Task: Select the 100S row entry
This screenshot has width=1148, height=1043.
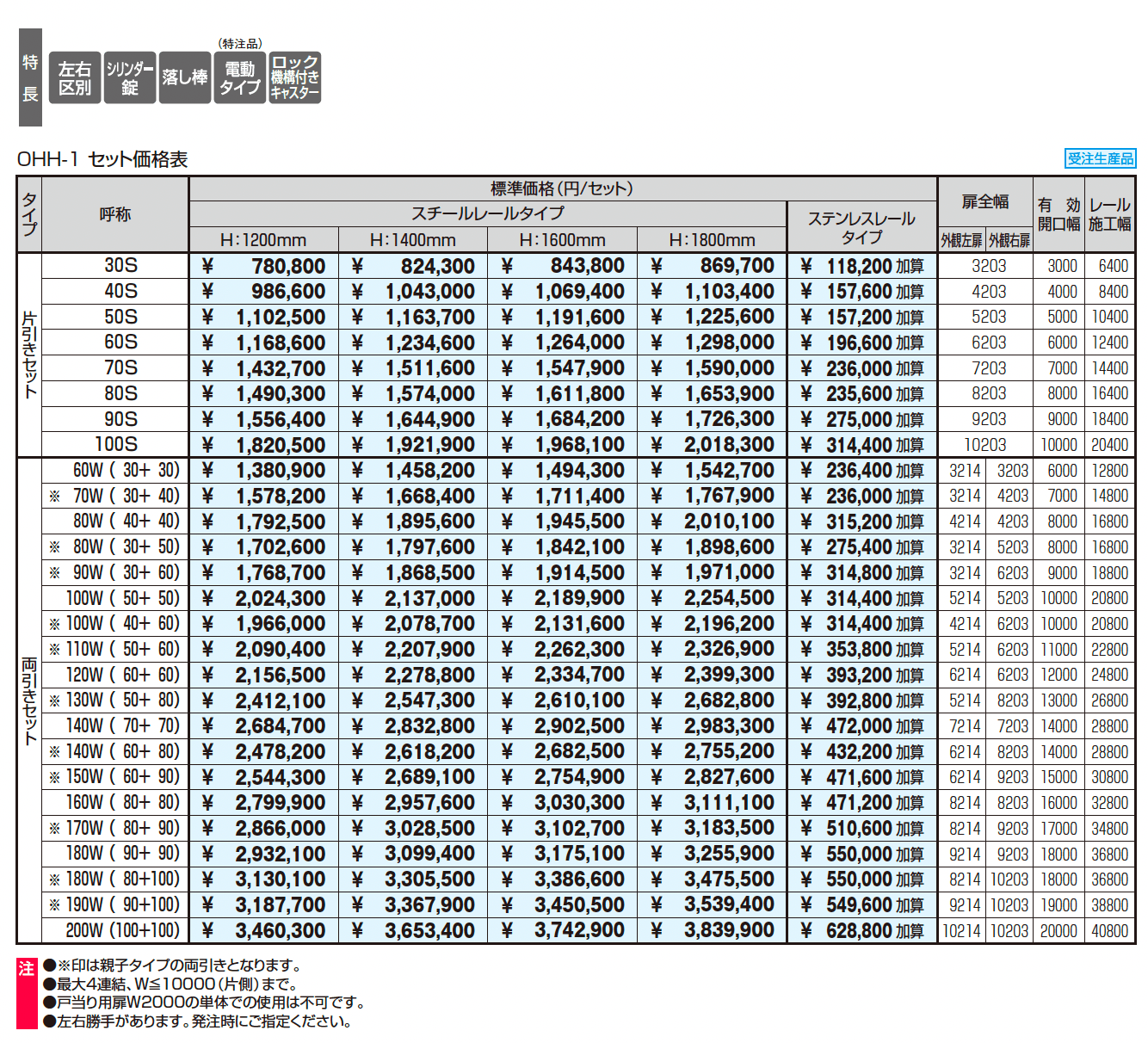Action: [119, 444]
